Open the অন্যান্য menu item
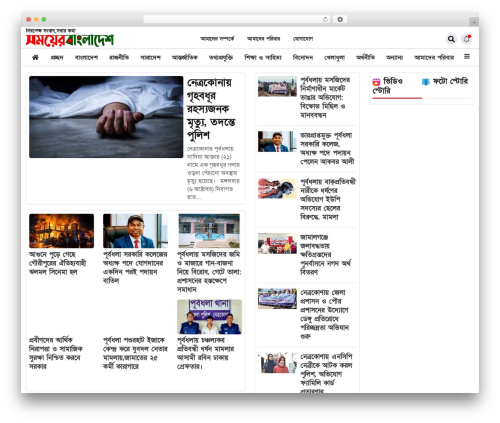The height and width of the screenshot is (423, 500). pyautogui.click(x=394, y=58)
